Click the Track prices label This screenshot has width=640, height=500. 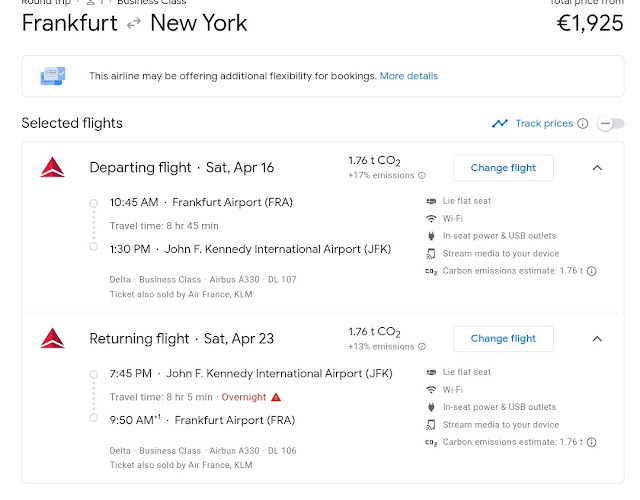tap(544, 124)
